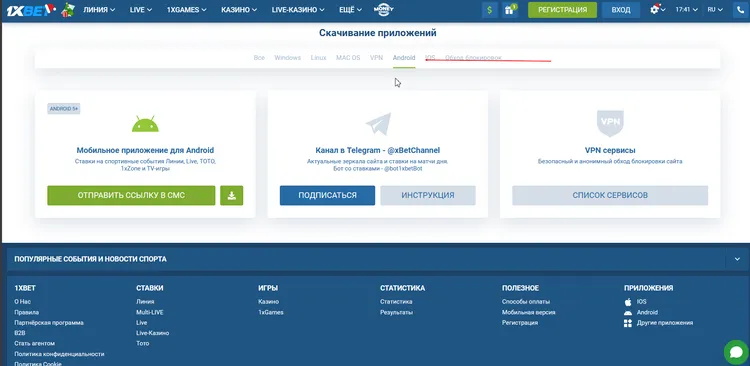Click the 1XBET logo
Screen dimensions: 750x366
pyautogui.click(x=31, y=10)
